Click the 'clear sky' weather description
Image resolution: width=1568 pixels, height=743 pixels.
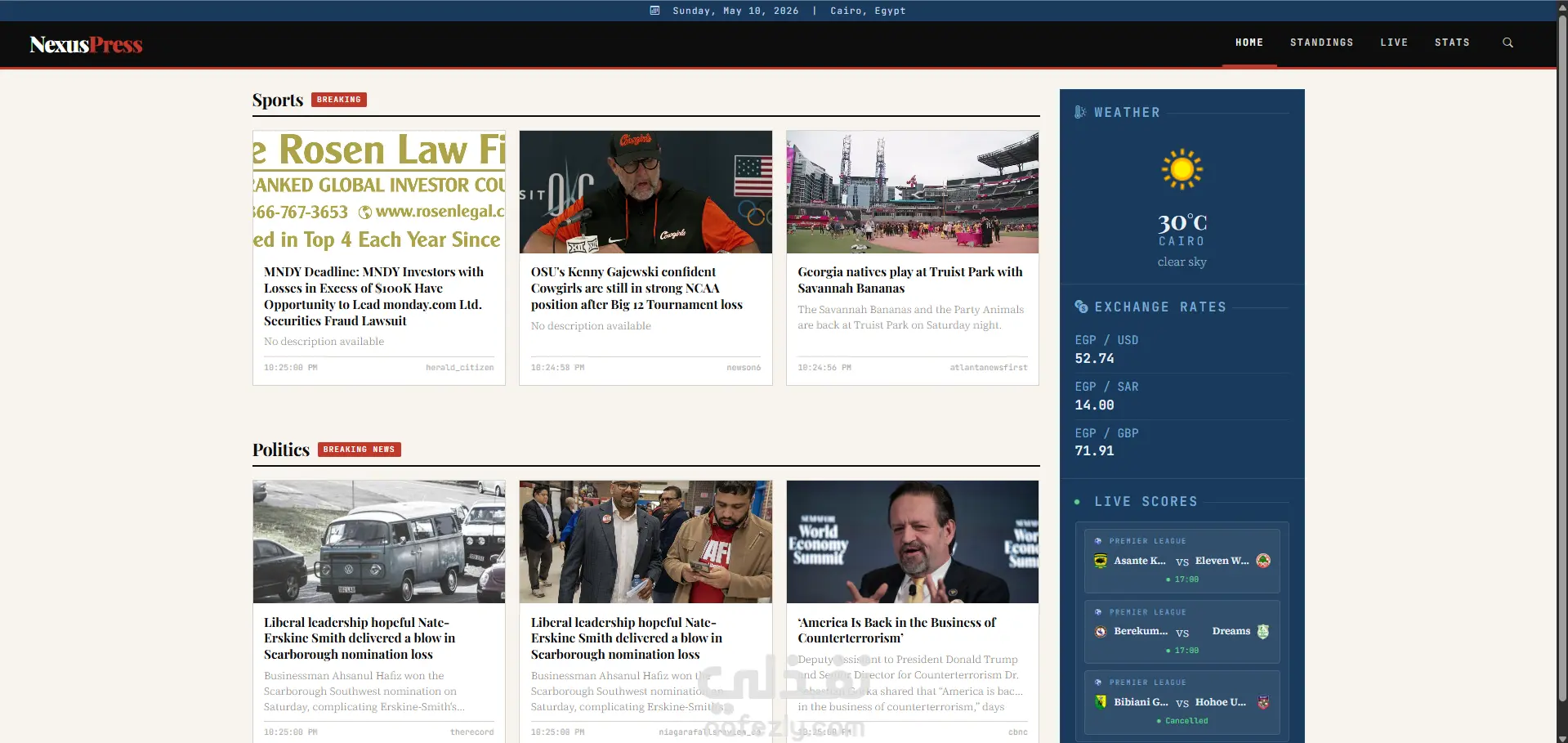pos(1182,262)
